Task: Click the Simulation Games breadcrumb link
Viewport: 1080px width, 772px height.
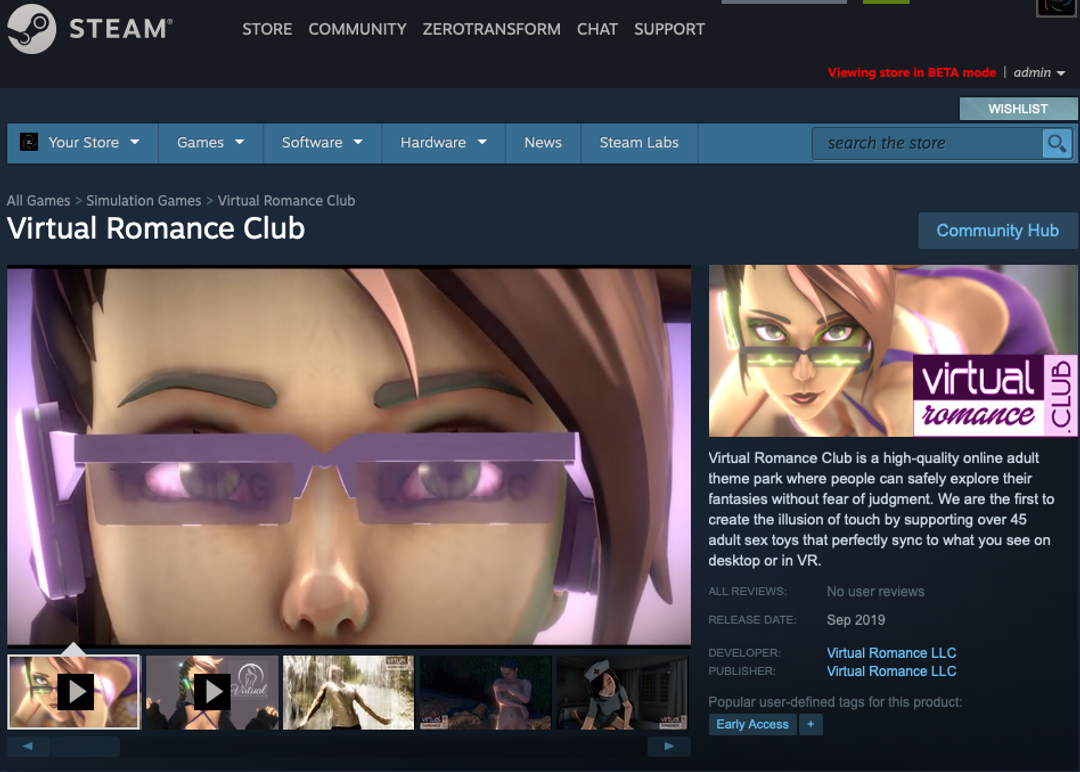Action: [x=144, y=200]
